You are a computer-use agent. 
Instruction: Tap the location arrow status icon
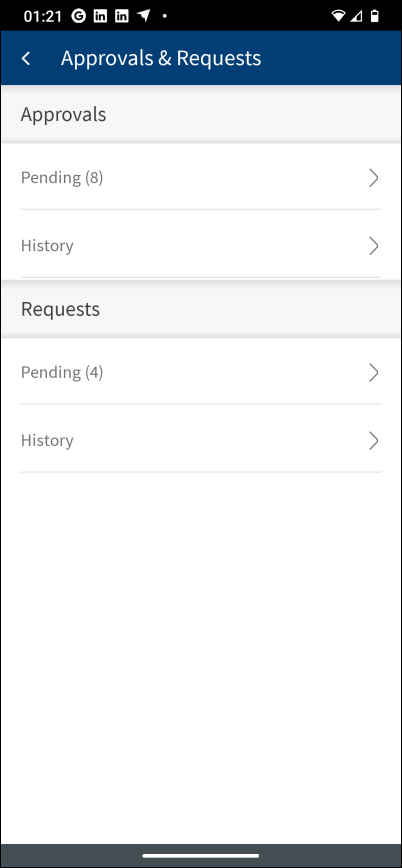143,16
